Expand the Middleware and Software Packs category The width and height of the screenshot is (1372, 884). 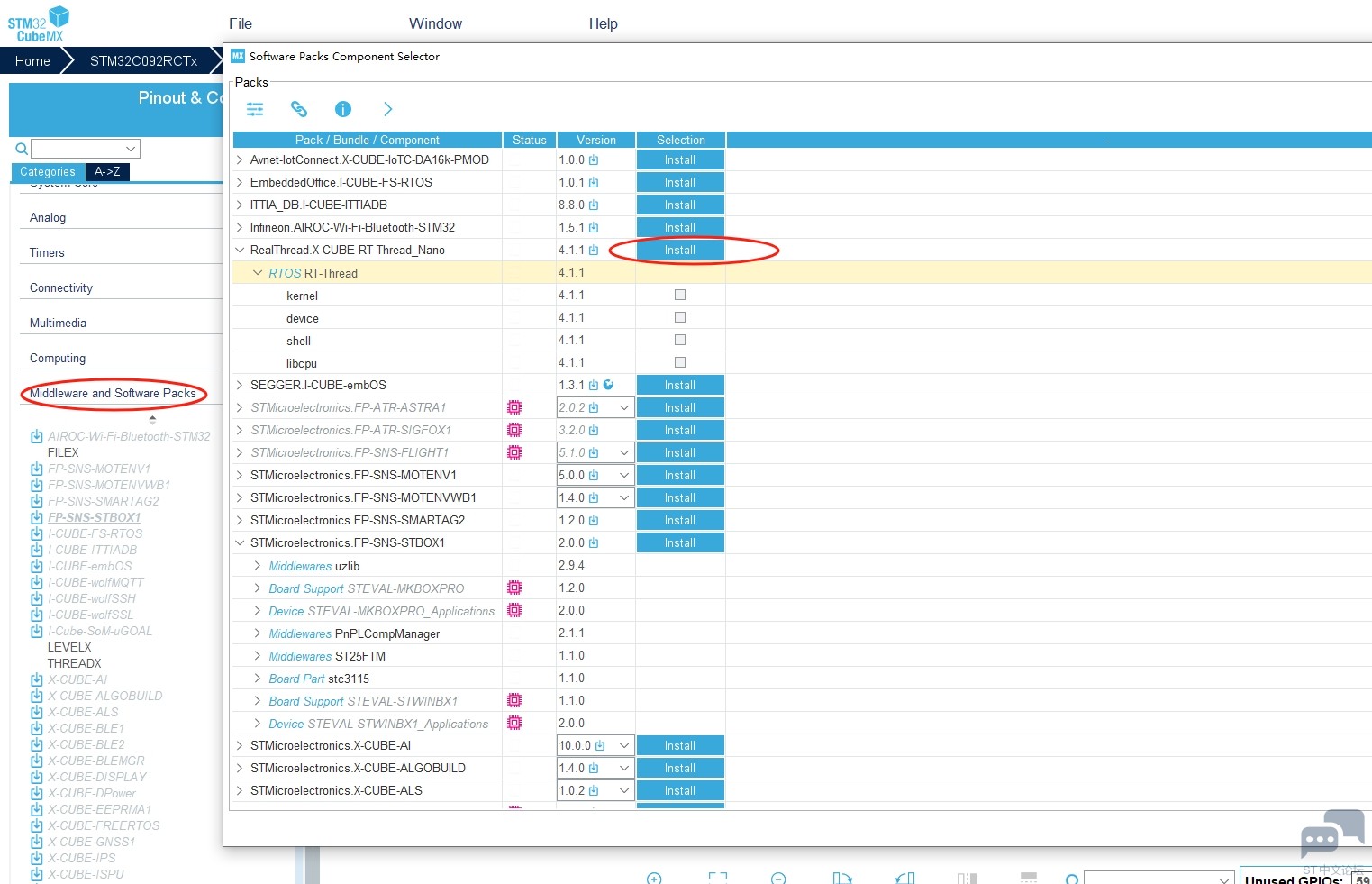click(113, 394)
